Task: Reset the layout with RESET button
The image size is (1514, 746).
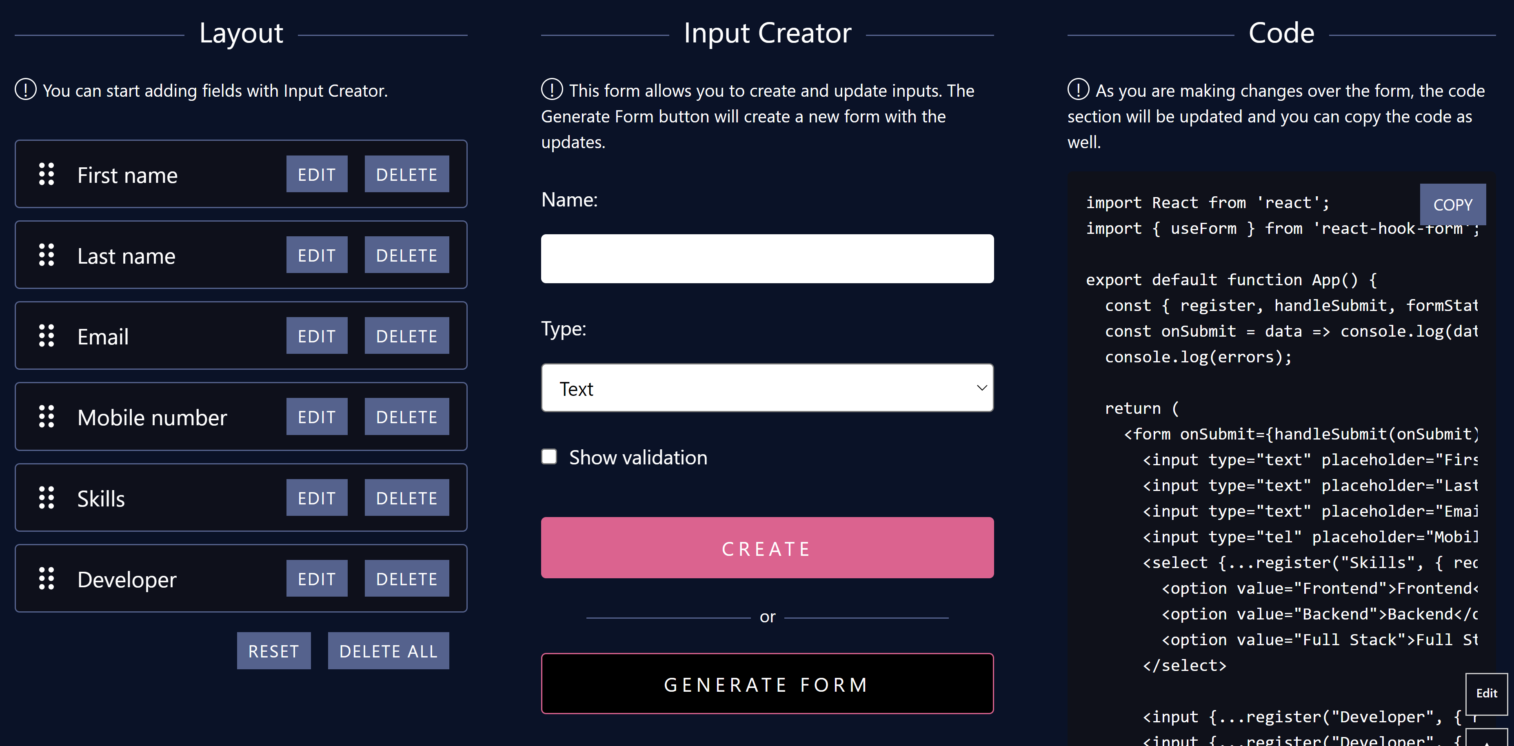Action: [x=274, y=651]
